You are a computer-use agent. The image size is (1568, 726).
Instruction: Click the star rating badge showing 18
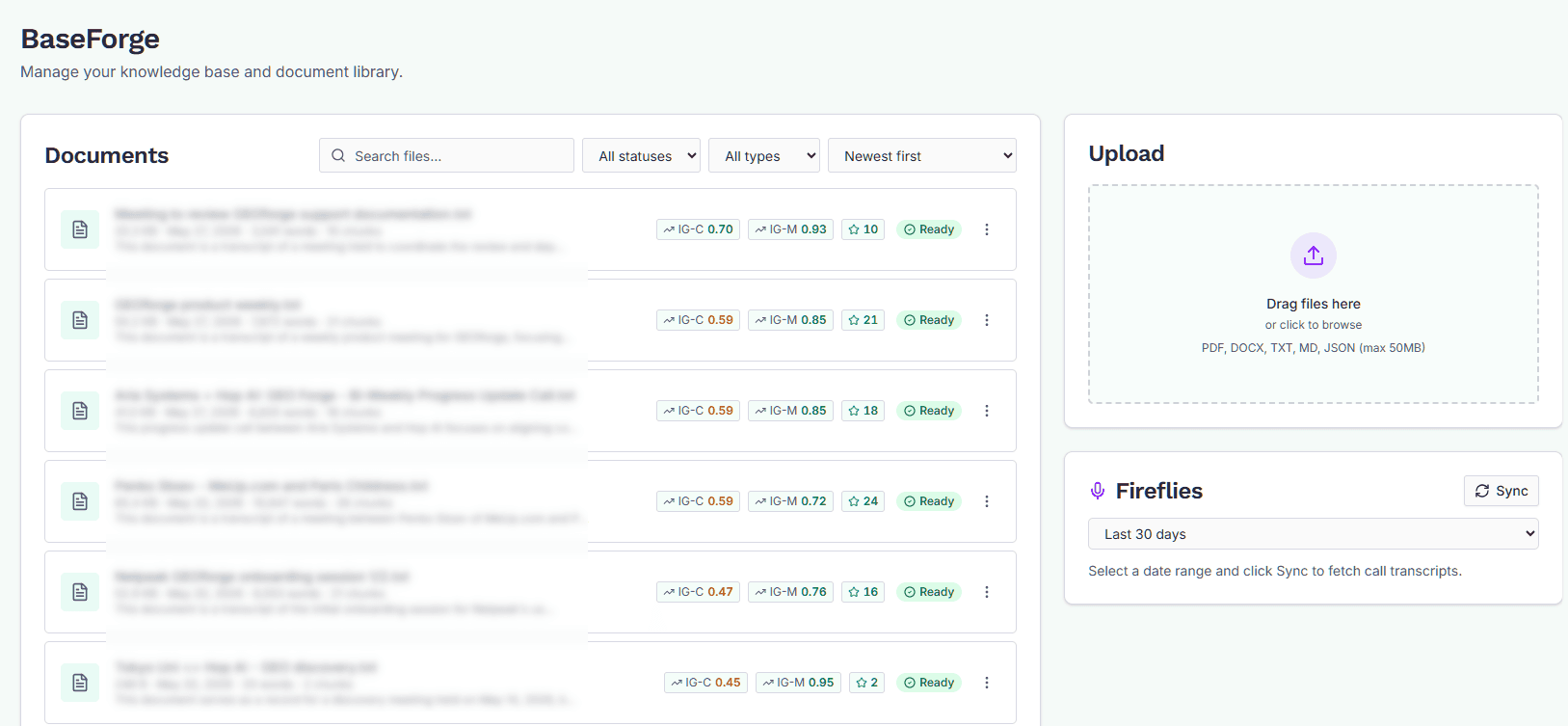pyautogui.click(x=863, y=411)
